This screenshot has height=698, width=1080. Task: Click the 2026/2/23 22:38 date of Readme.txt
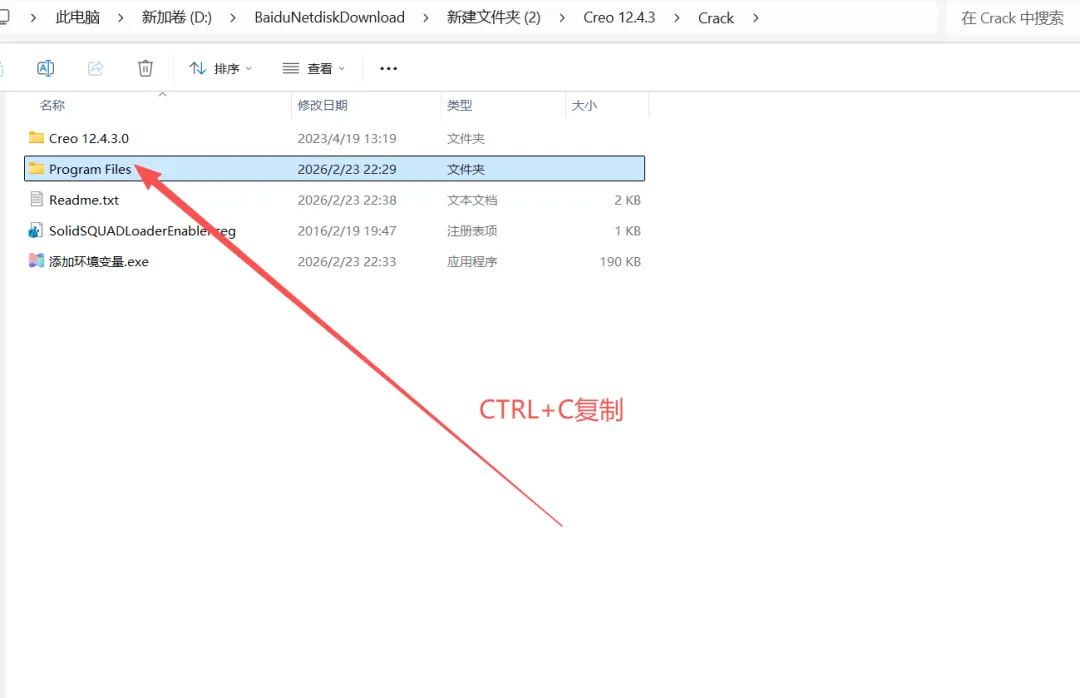point(347,201)
